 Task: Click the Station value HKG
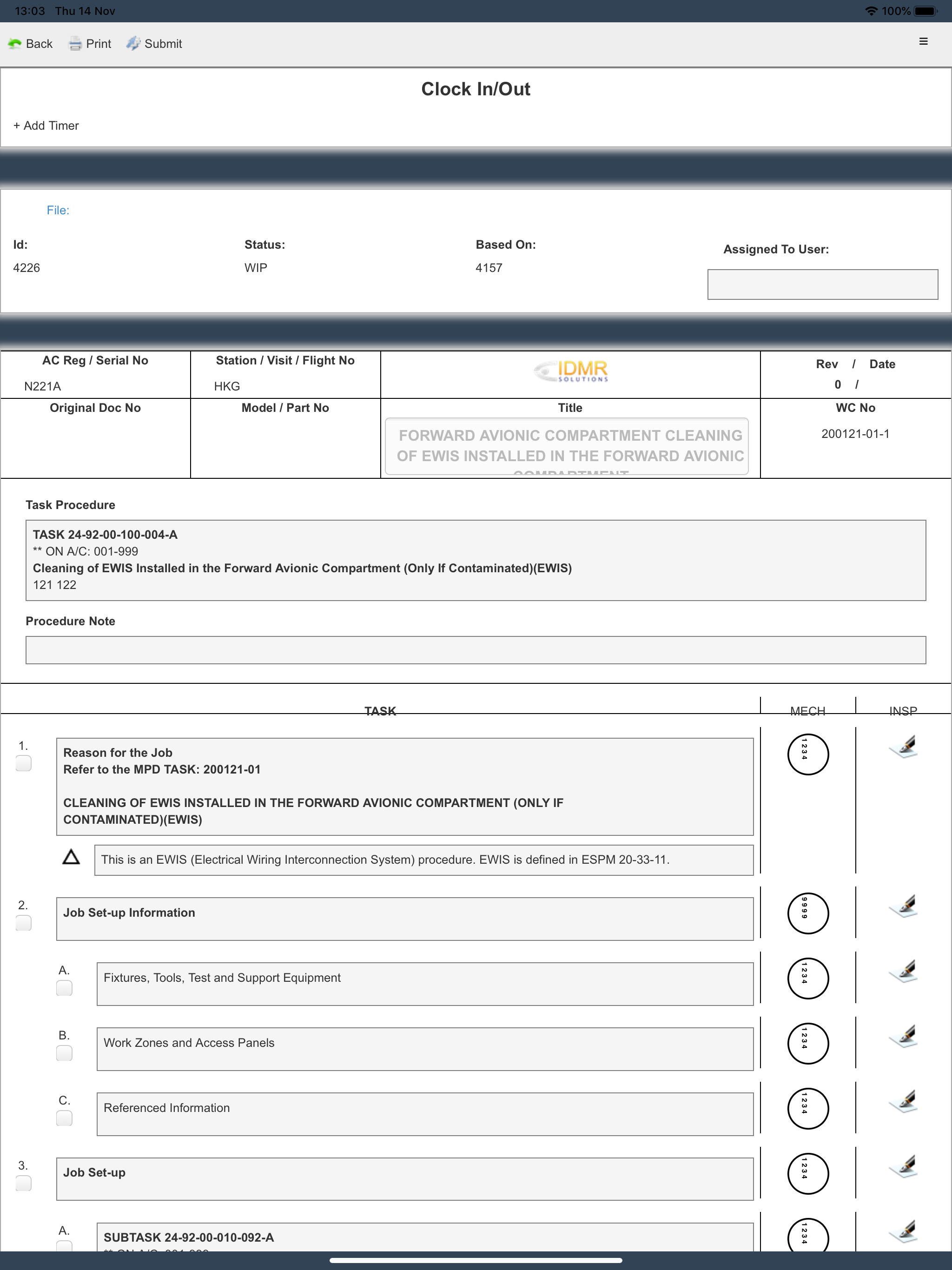click(227, 386)
